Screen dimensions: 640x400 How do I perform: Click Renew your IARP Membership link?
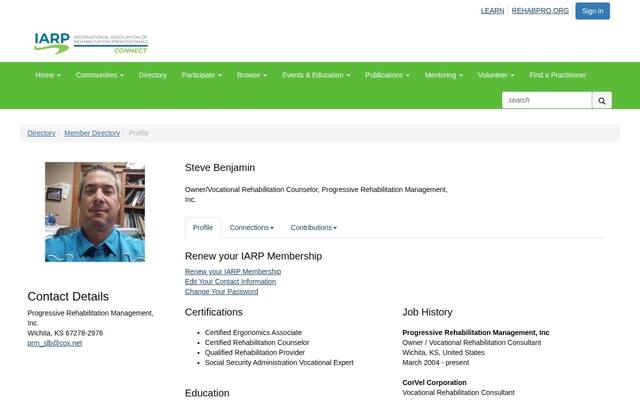pos(233,271)
